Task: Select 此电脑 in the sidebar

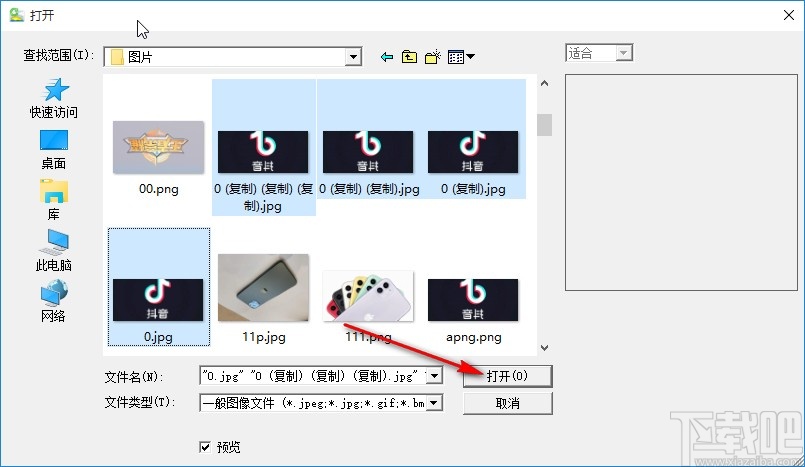Action: (54, 250)
